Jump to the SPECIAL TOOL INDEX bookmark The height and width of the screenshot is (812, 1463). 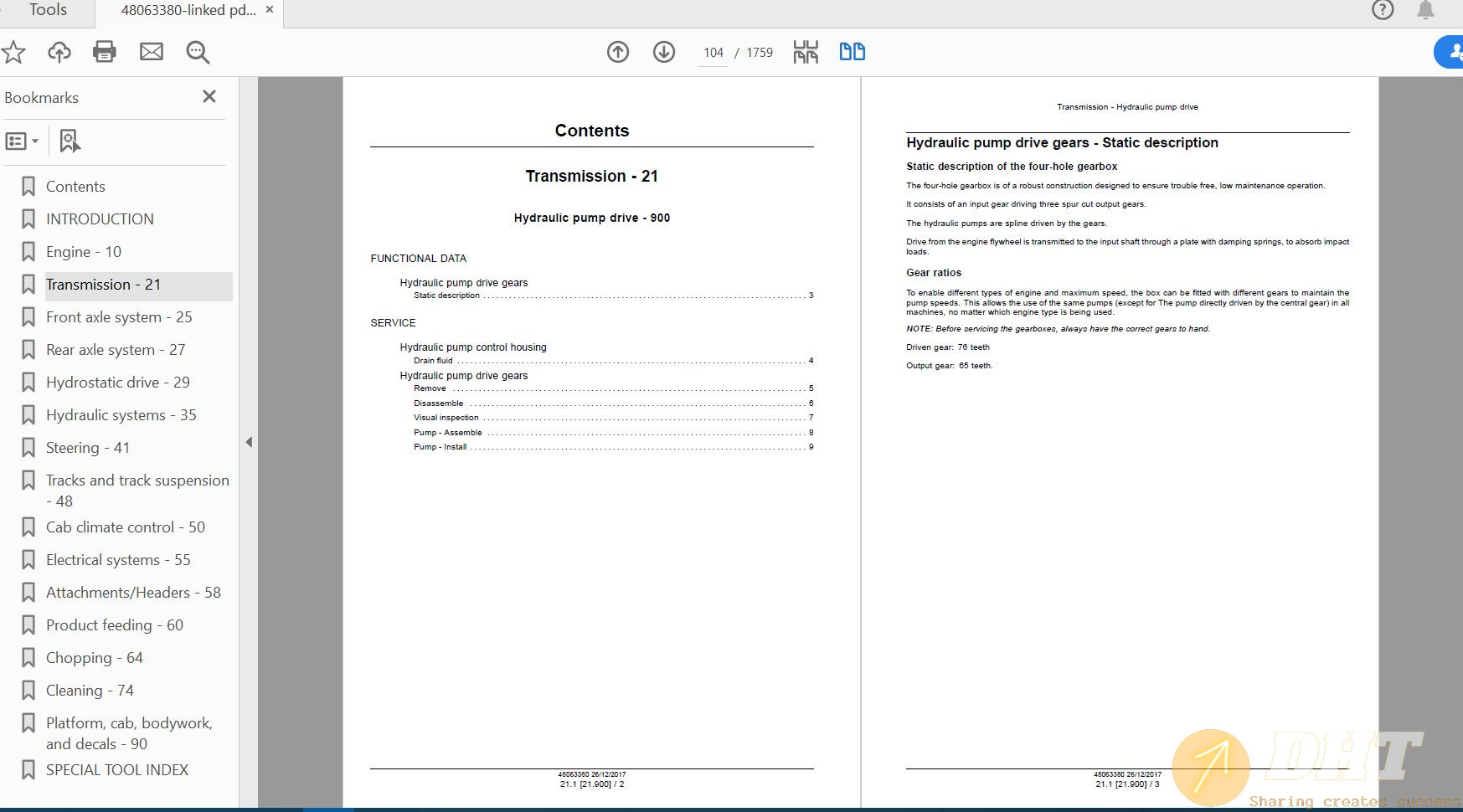pyautogui.click(x=117, y=770)
